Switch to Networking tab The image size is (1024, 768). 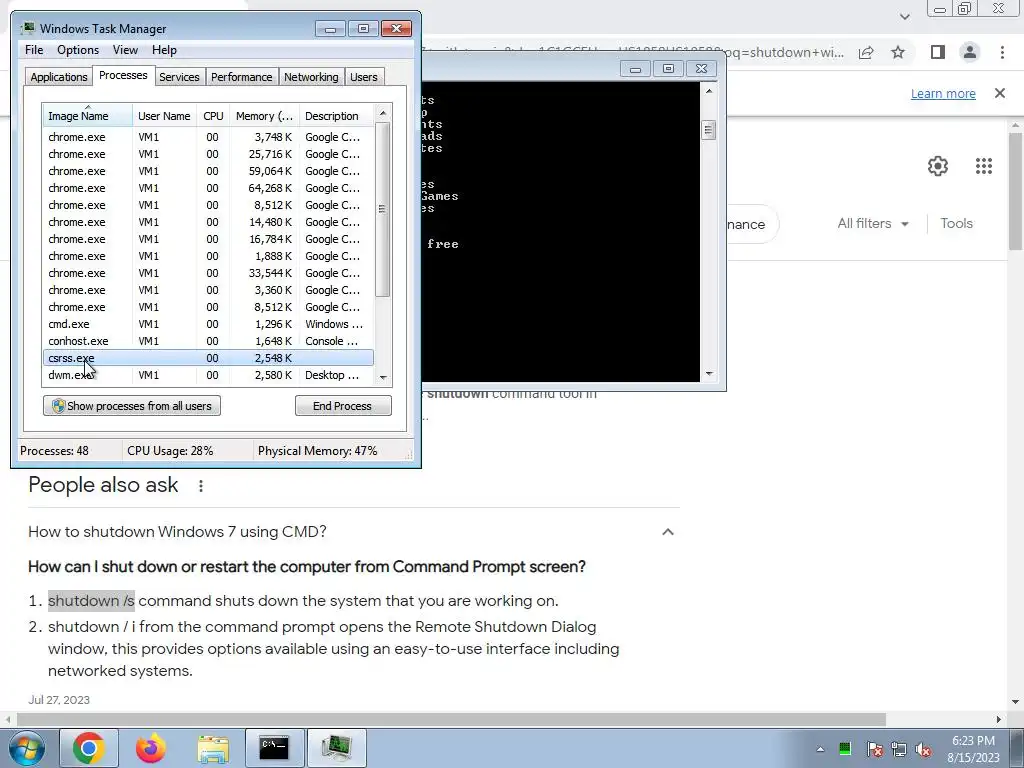coord(311,77)
